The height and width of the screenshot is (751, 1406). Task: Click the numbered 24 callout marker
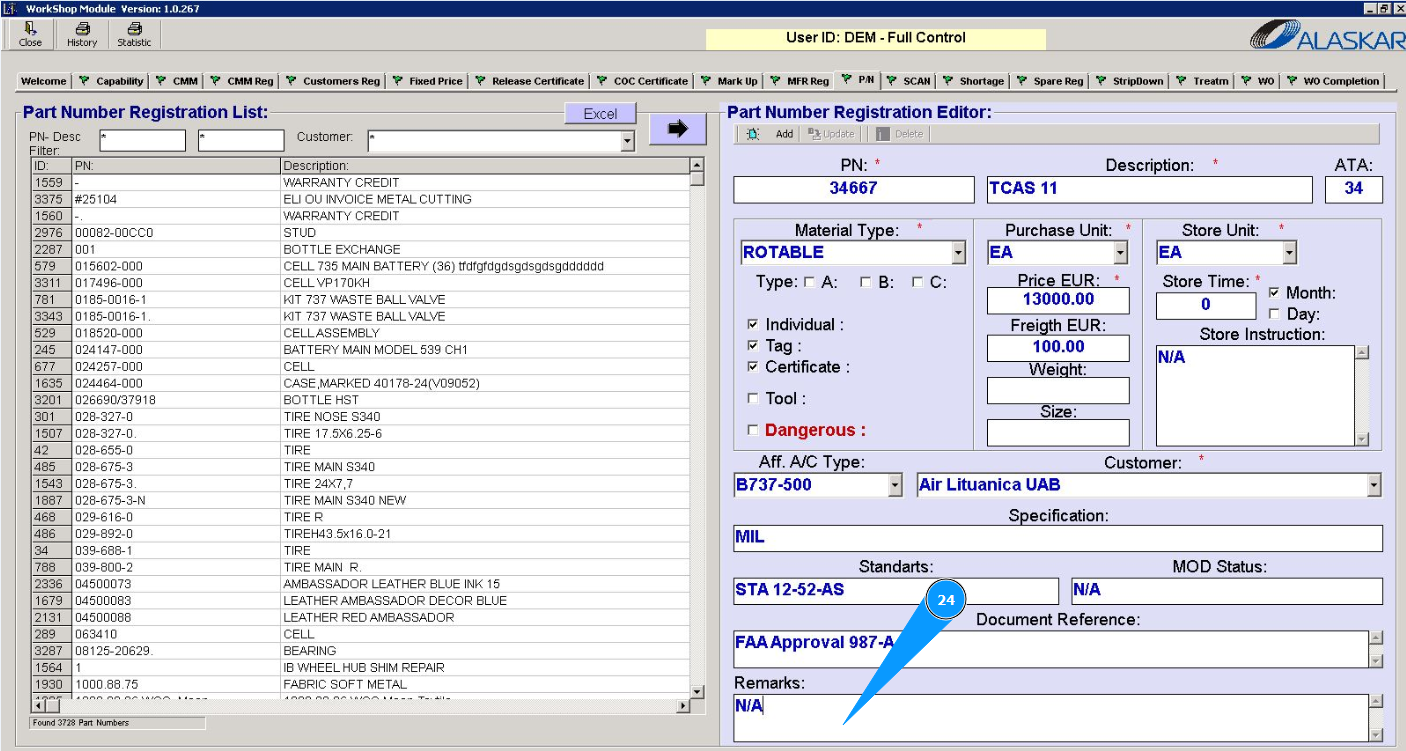[946, 600]
